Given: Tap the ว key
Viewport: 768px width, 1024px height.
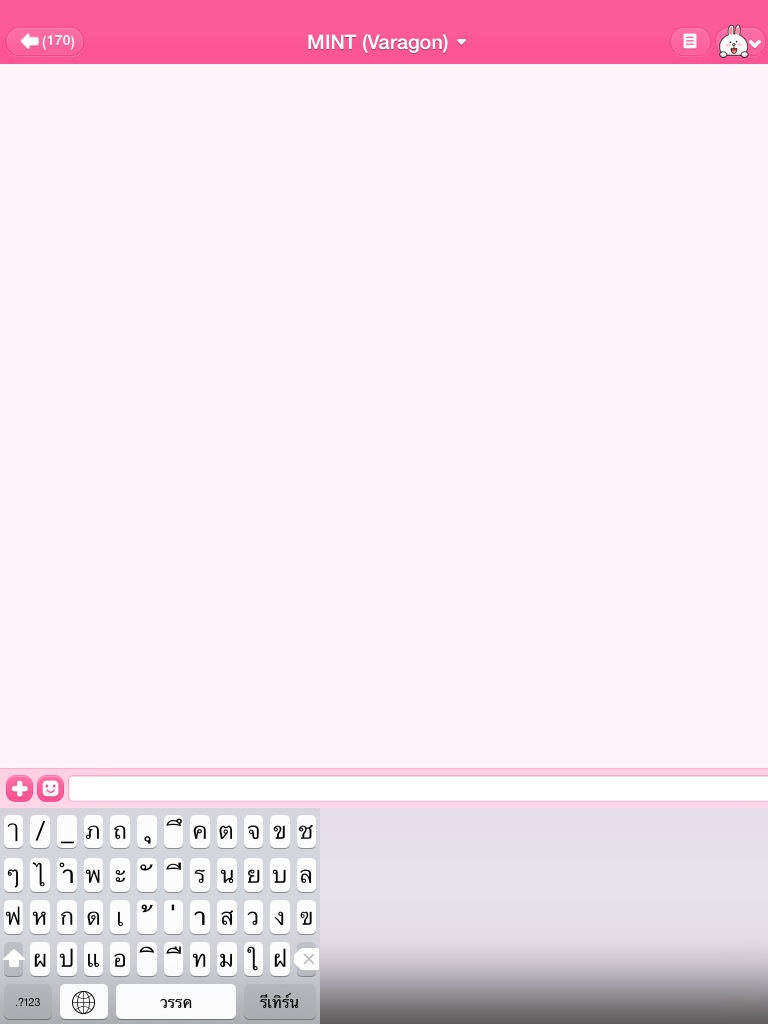Looking at the screenshot, I should click(253, 917).
